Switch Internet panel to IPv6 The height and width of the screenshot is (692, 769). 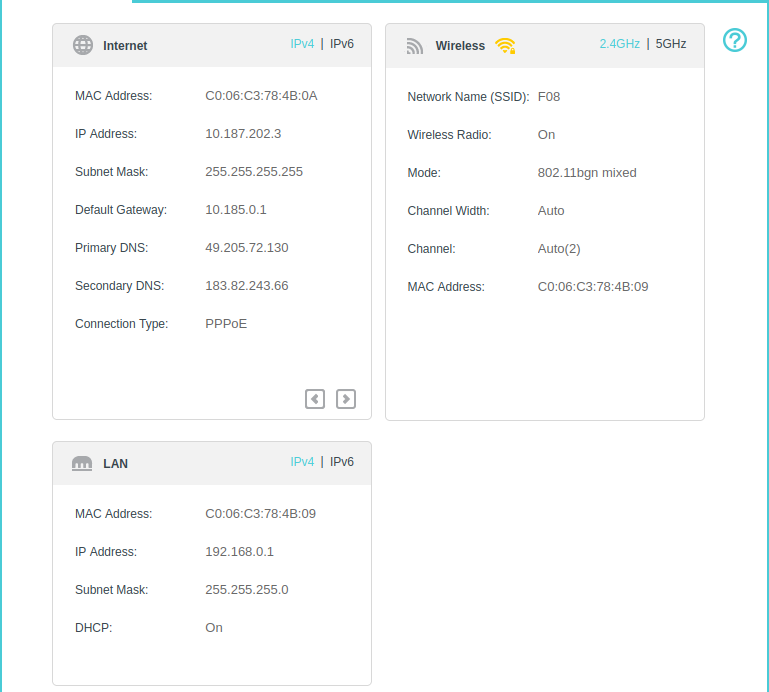point(342,44)
